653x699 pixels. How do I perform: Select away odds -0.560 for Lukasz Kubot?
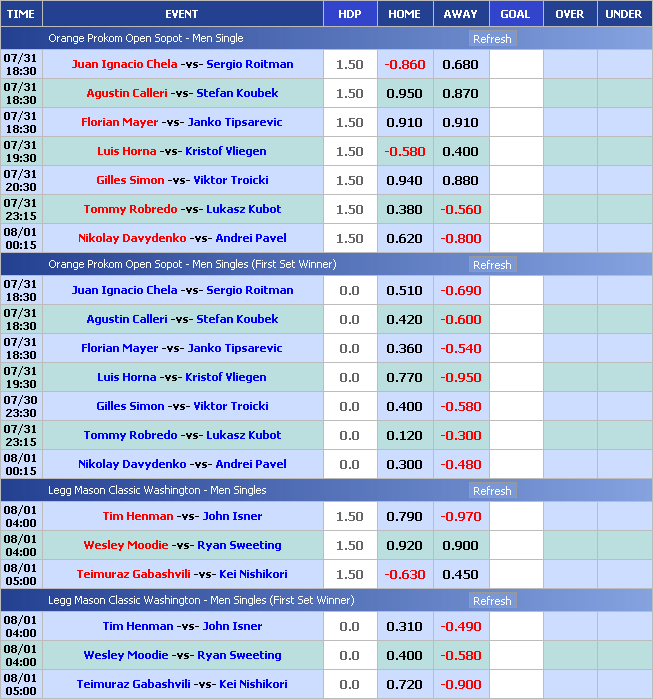click(460, 209)
